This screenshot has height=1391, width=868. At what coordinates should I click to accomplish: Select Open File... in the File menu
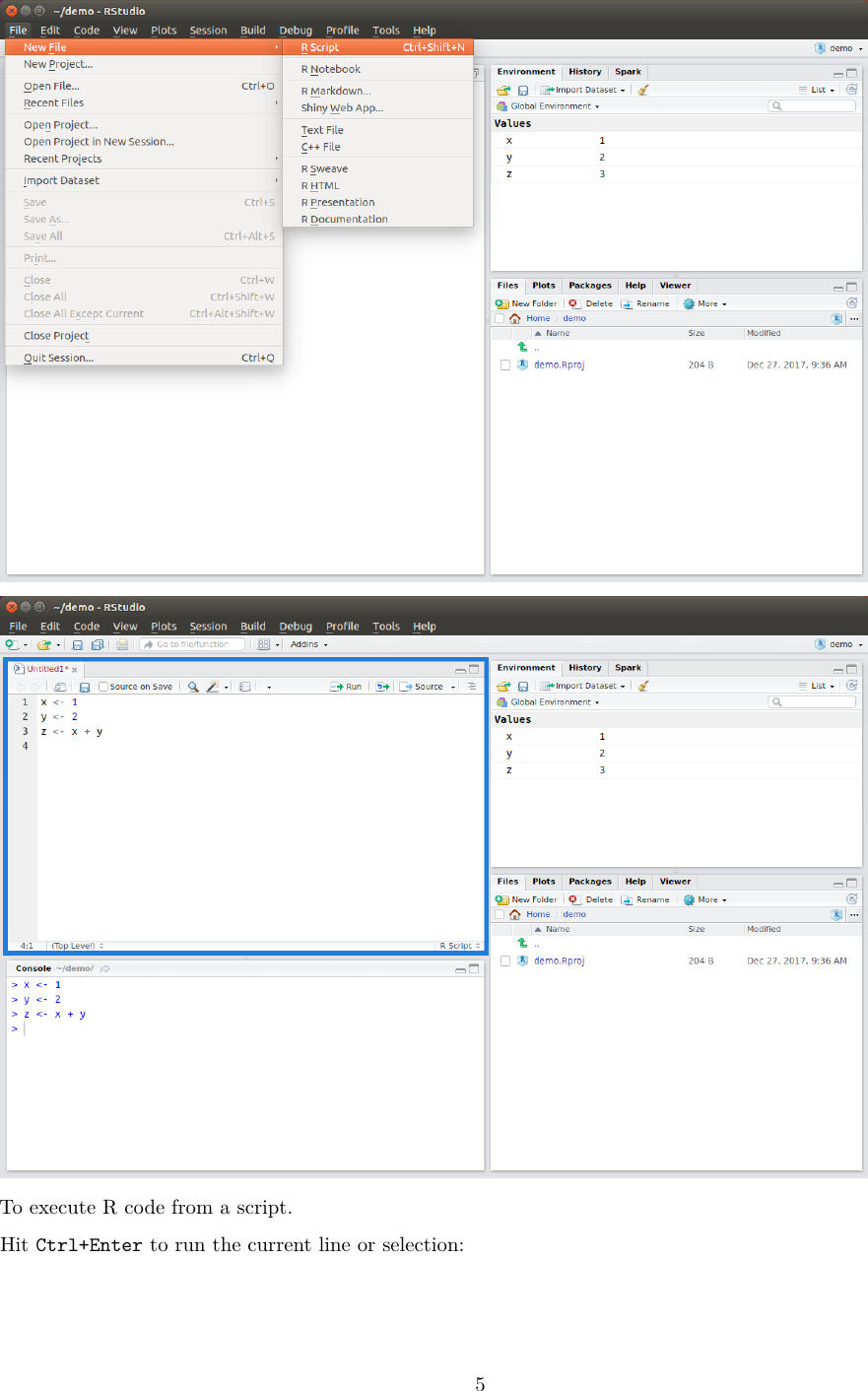(x=144, y=86)
